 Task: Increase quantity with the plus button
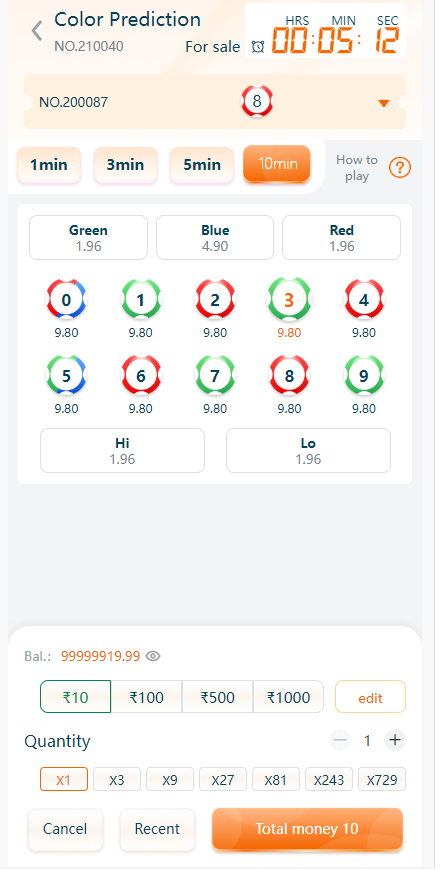(x=395, y=740)
